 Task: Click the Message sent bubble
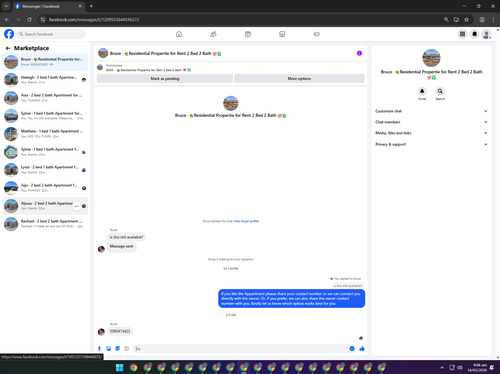(121, 246)
